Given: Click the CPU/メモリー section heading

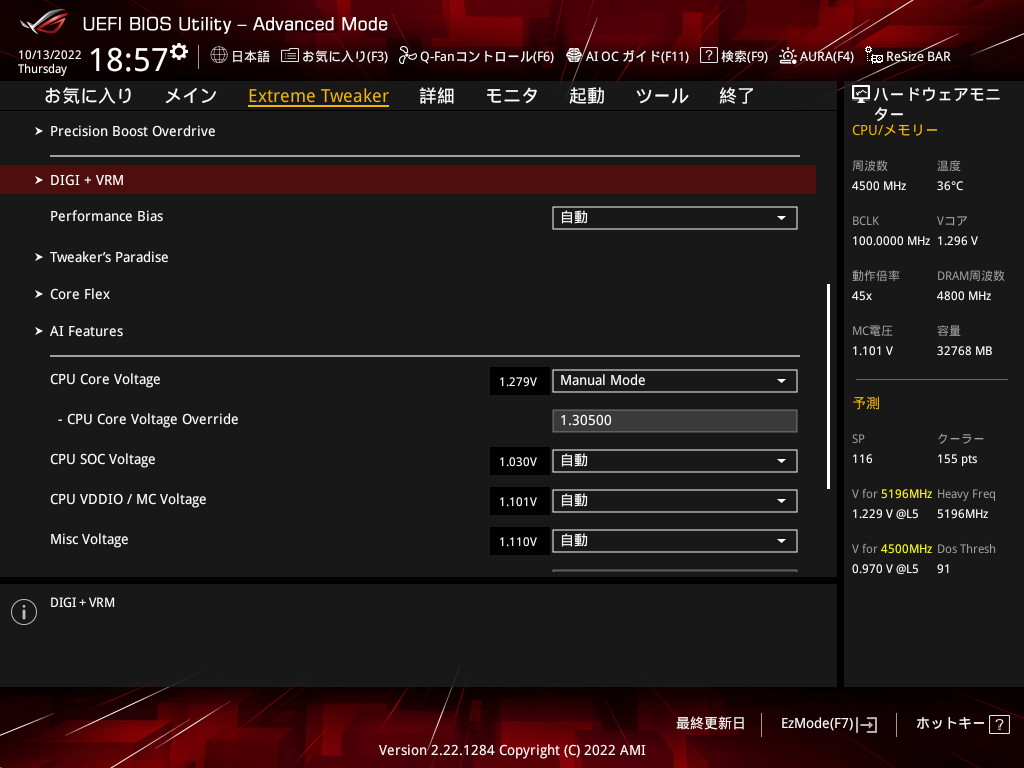Looking at the screenshot, I should coord(895,130).
